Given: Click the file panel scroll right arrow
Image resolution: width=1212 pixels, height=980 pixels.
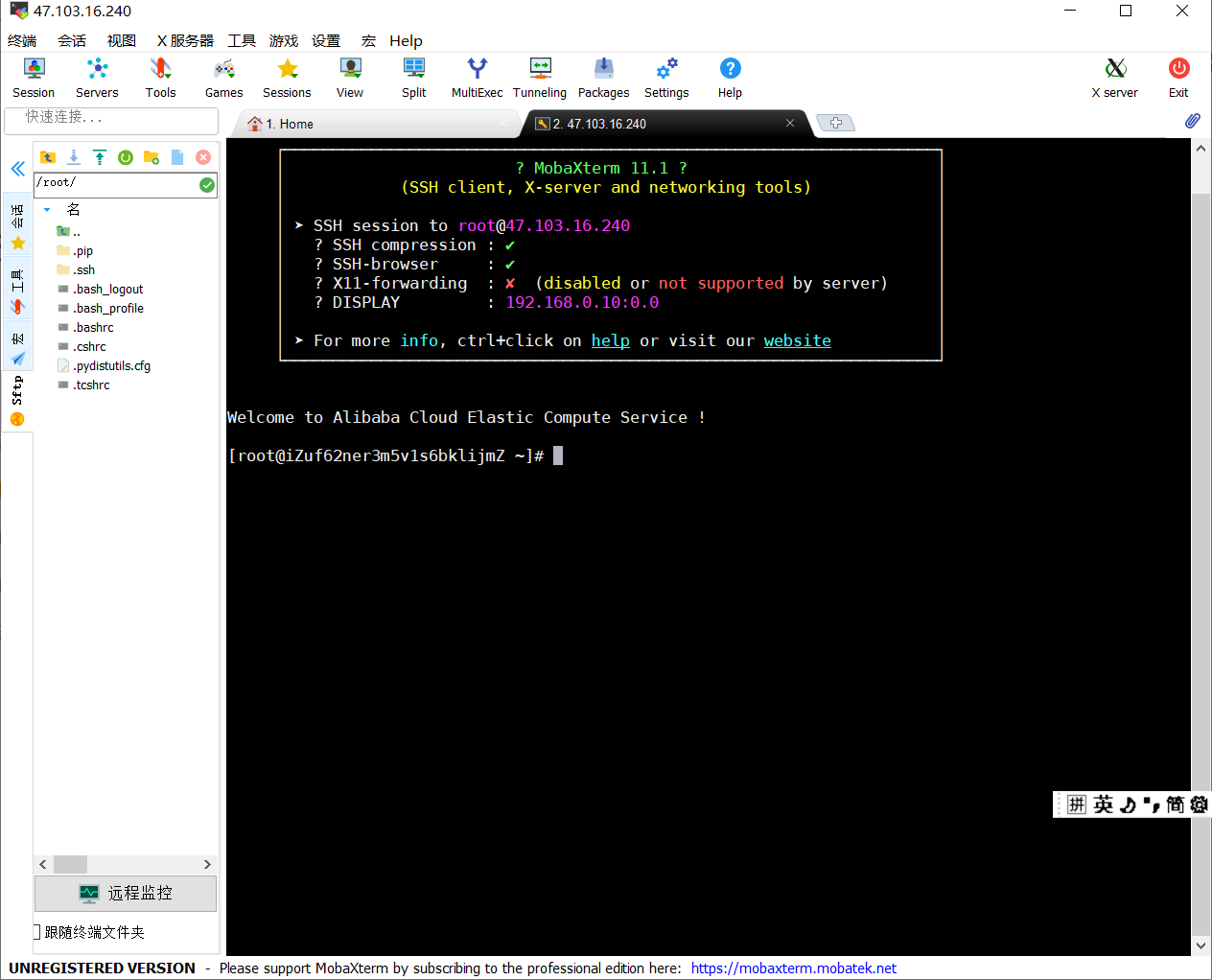Looking at the screenshot, I should pos(207,864).
